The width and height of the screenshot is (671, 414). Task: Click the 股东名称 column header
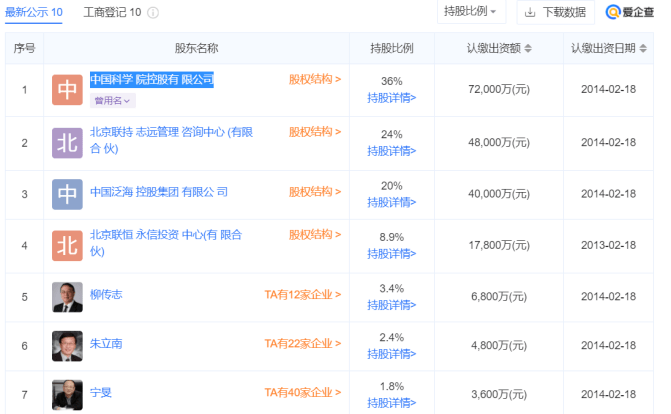pos(196,48)
